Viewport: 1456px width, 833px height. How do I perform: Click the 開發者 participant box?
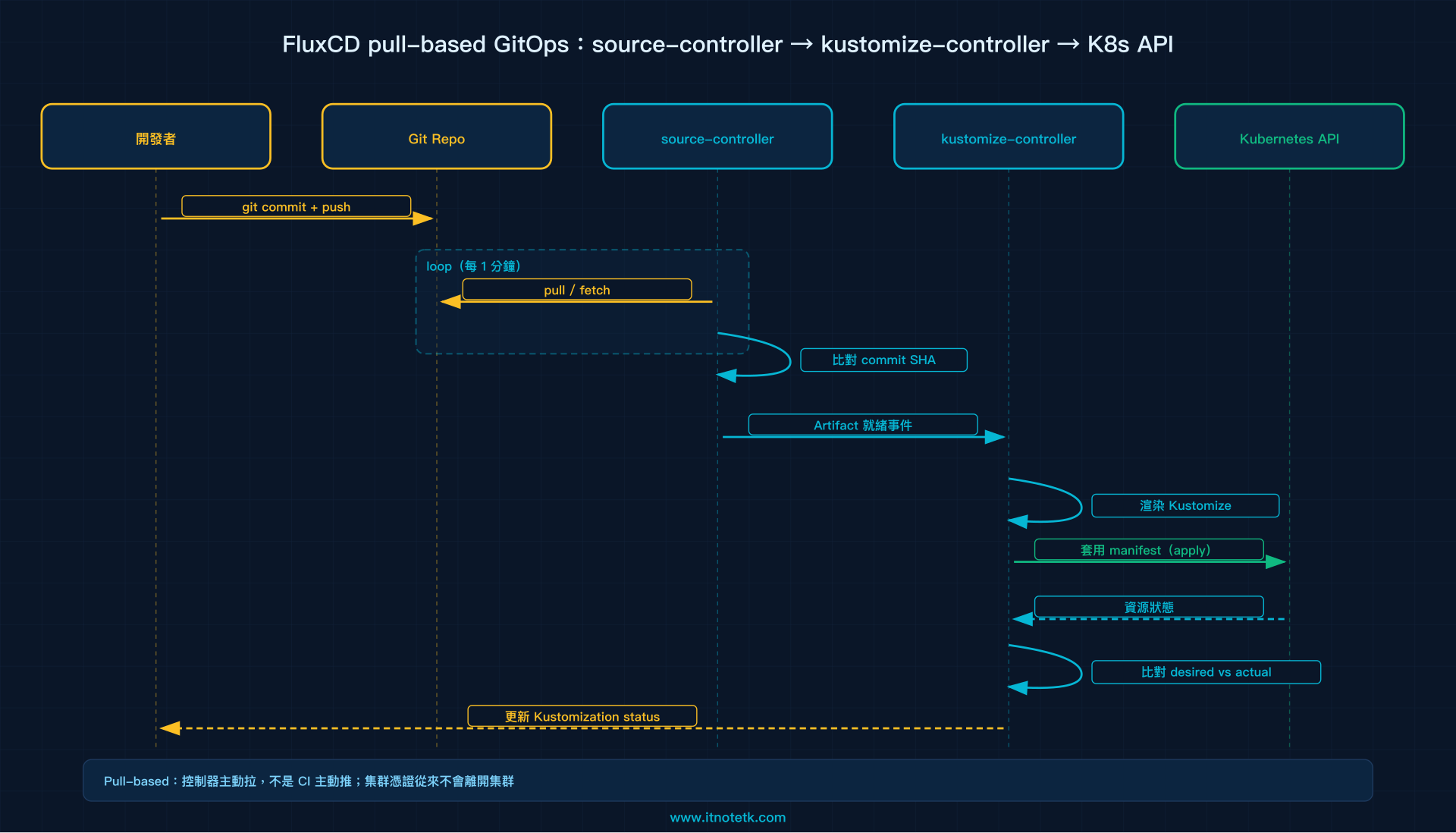pos(156,137)
